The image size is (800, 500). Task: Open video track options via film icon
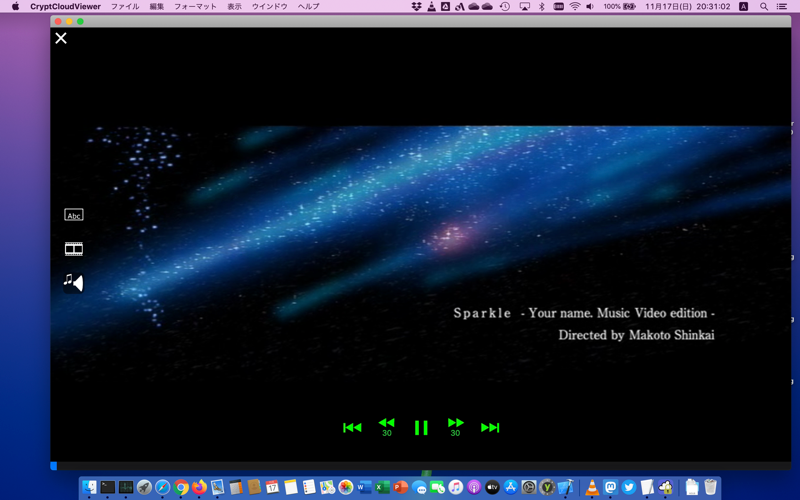[74, 249]
